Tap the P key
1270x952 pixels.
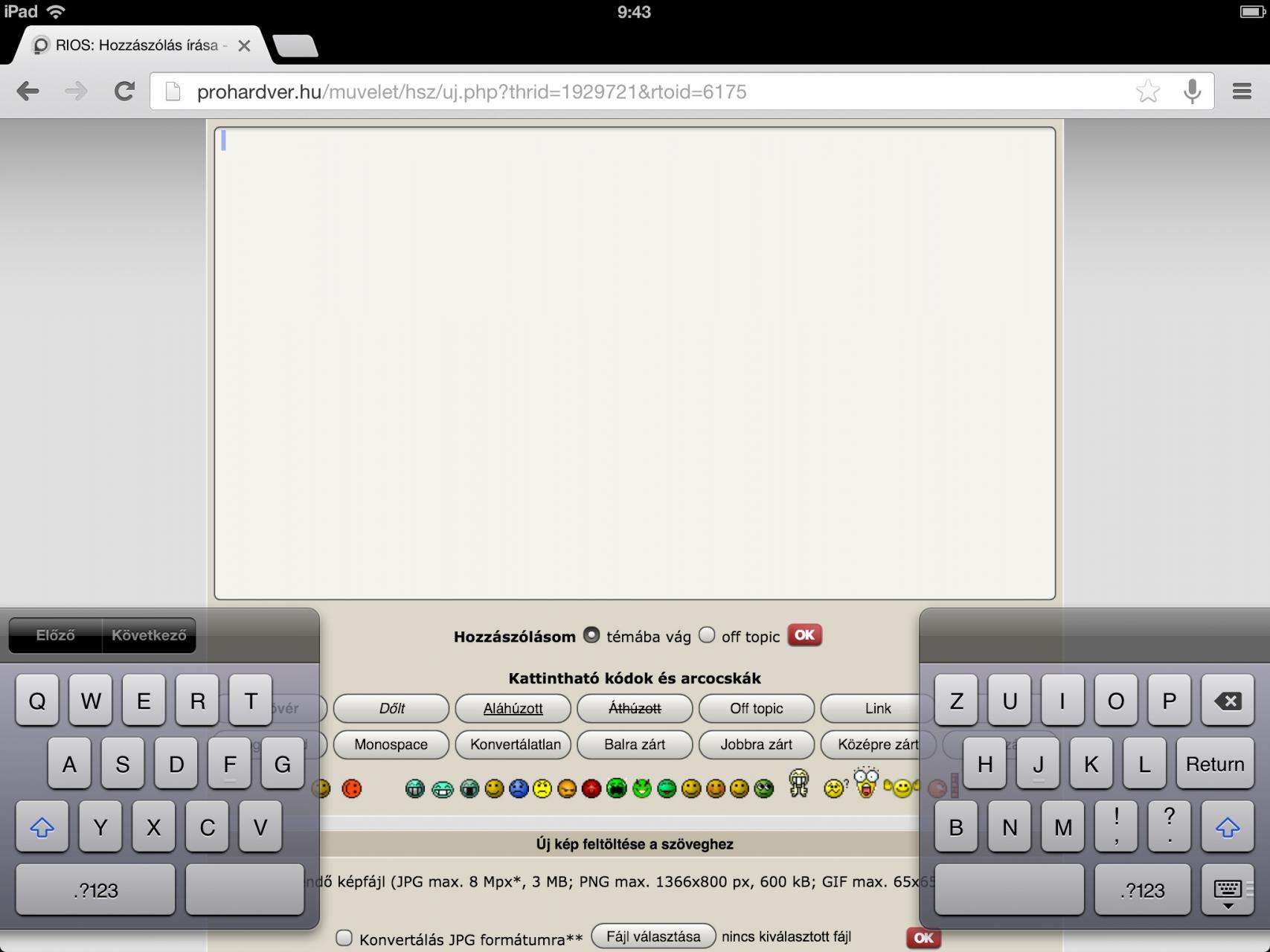pos(1169,701)
